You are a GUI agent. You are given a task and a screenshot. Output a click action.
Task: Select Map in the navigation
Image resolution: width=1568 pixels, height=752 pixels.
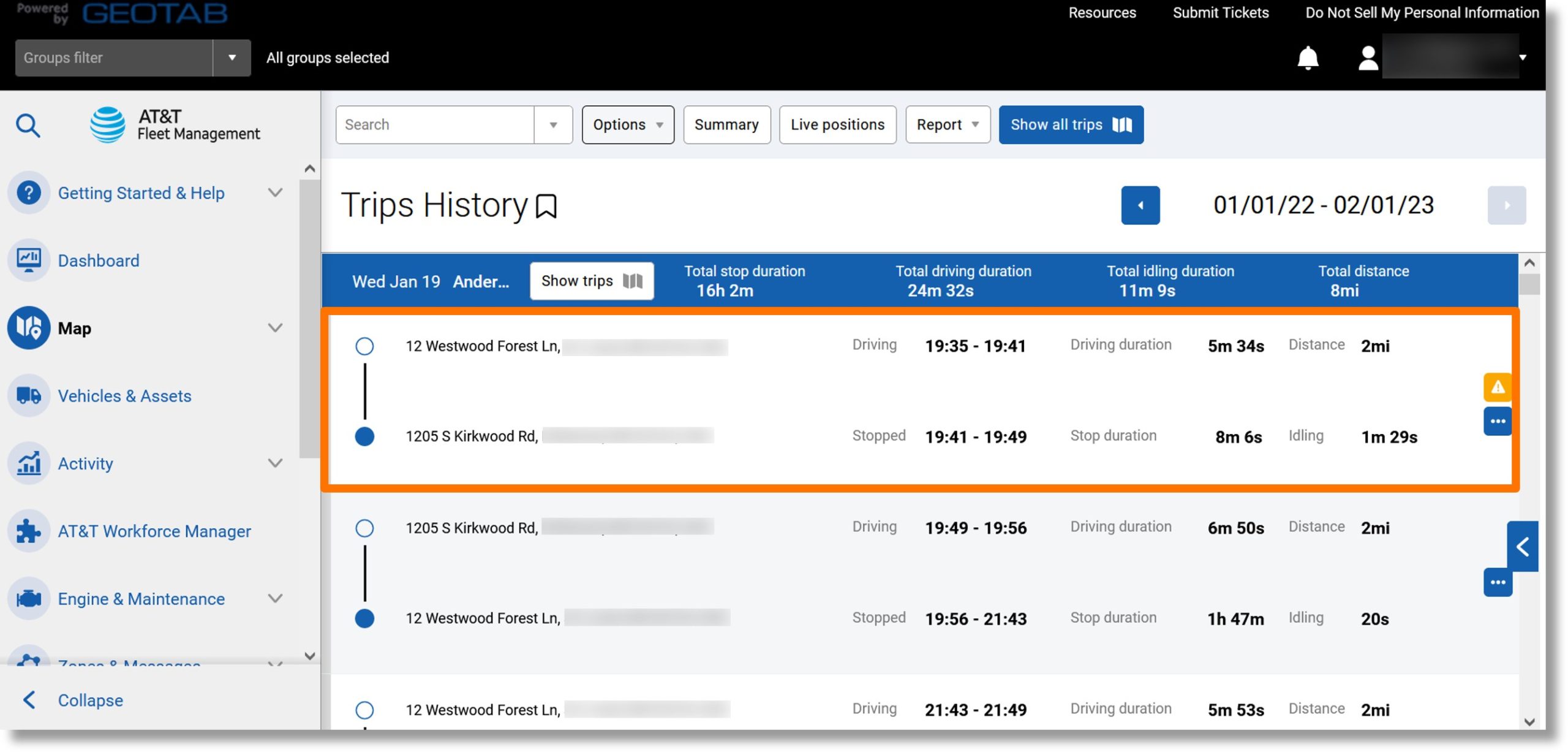click(74, 329)
